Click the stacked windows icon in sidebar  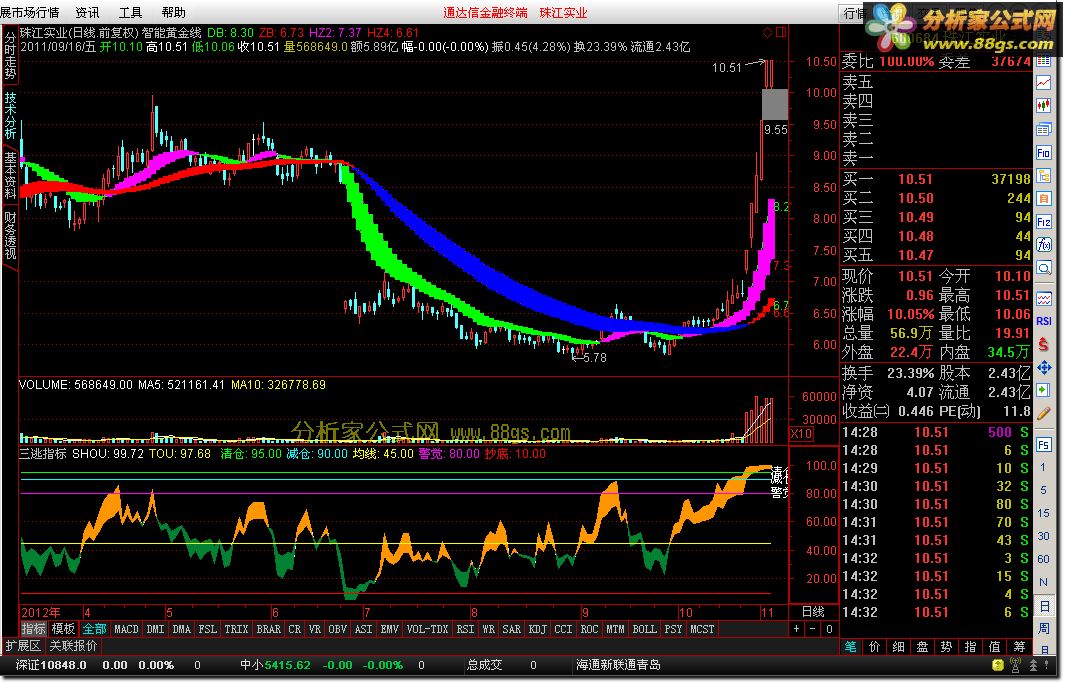point(1043,129)
